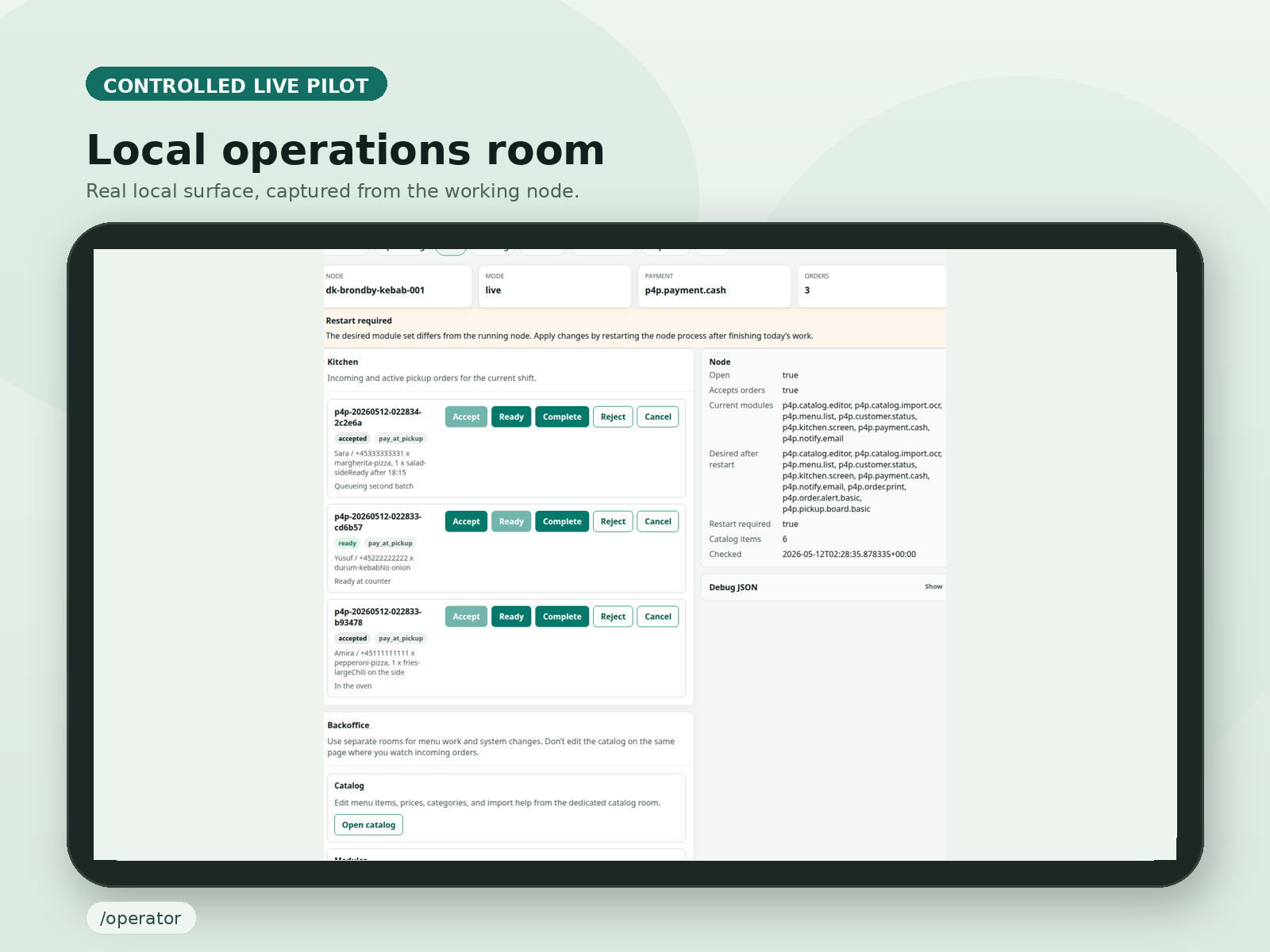Click the 'Queueing second batch' note
This screenshot has height=952, width=1270.
[x=374, y=486]
